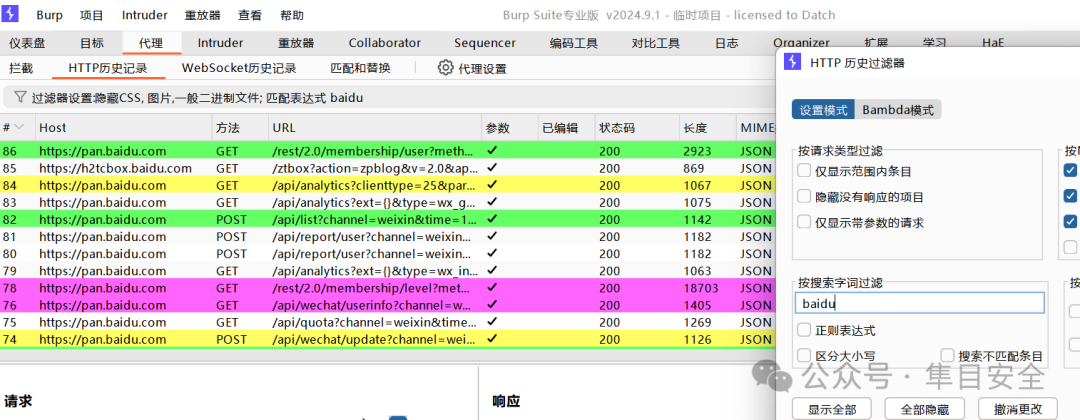
Task: Select the 代理 tool tab
Action: (x=152, y=43)
